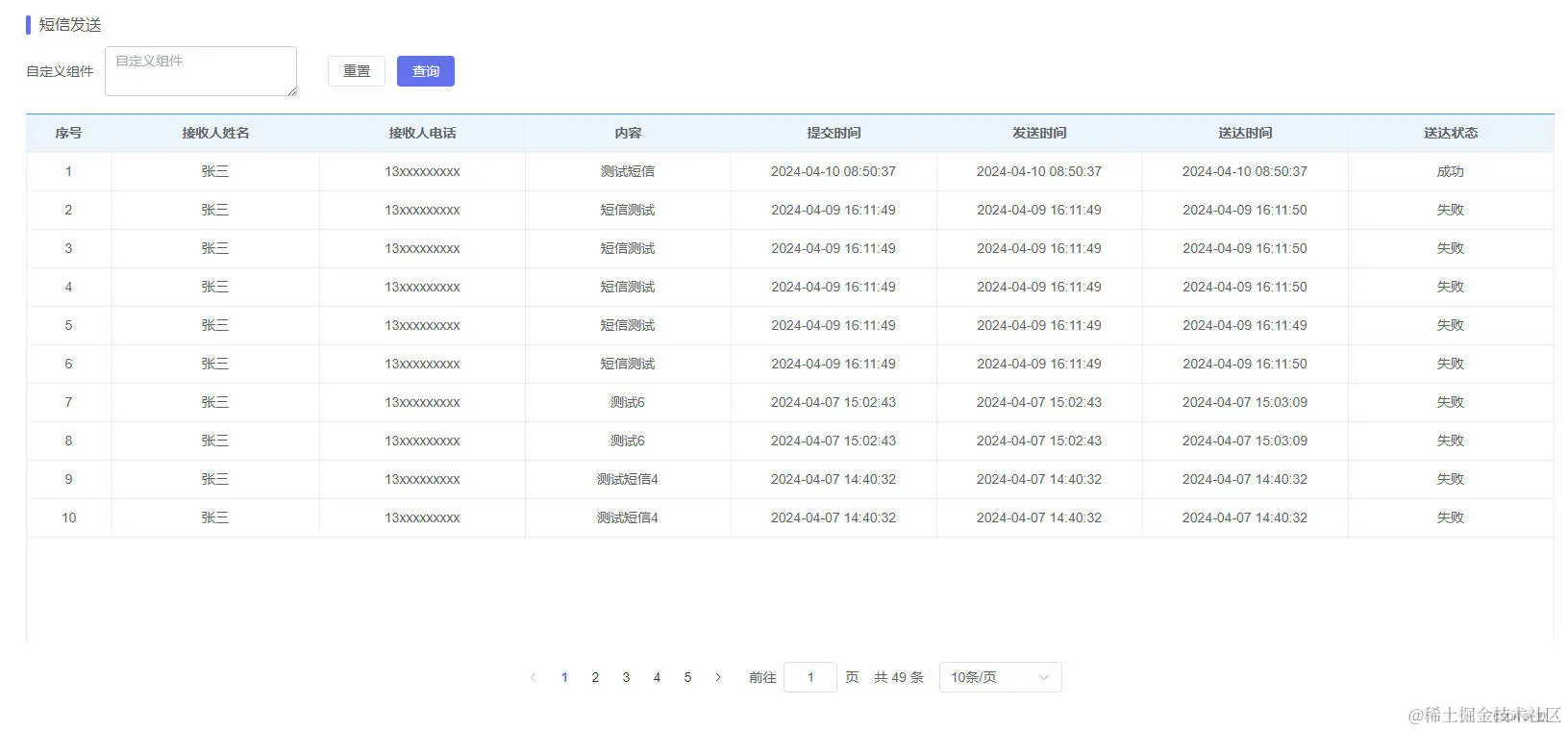Viewport: 1568px width, 731px height.
Task: Click the 重置 reset button
Action: [x=357, y=71]
